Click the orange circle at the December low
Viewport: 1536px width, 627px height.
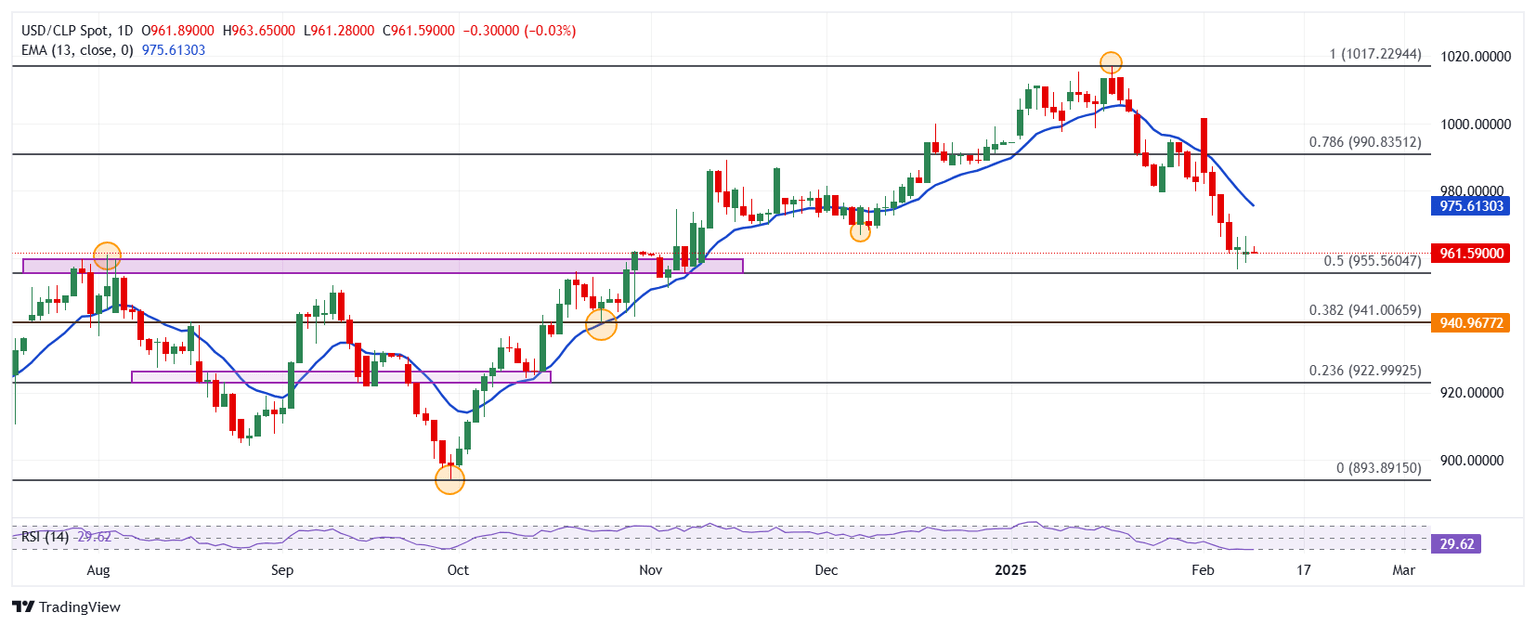[x=860, y=231]
